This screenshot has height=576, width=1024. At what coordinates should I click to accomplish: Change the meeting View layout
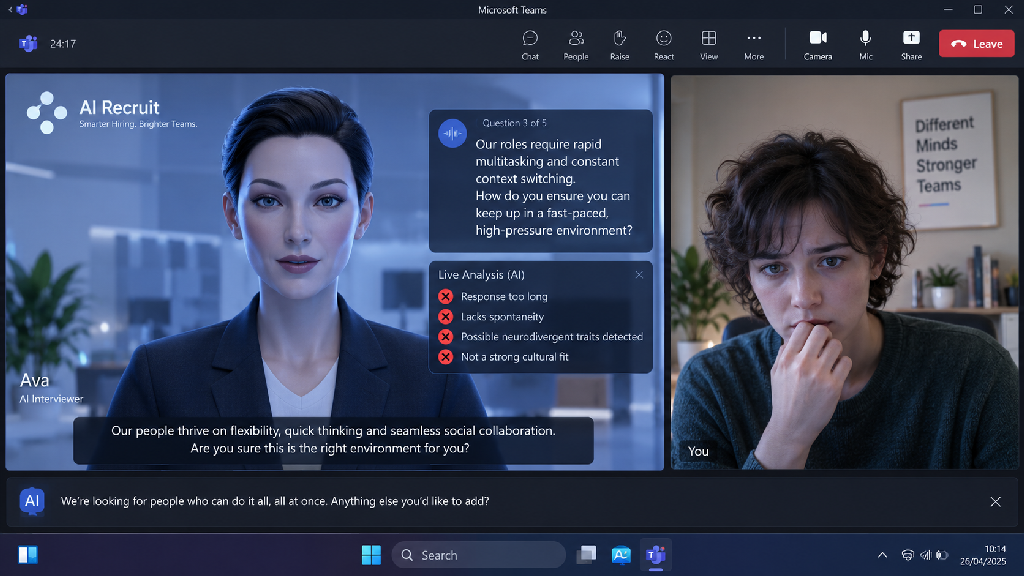(709, 45)
